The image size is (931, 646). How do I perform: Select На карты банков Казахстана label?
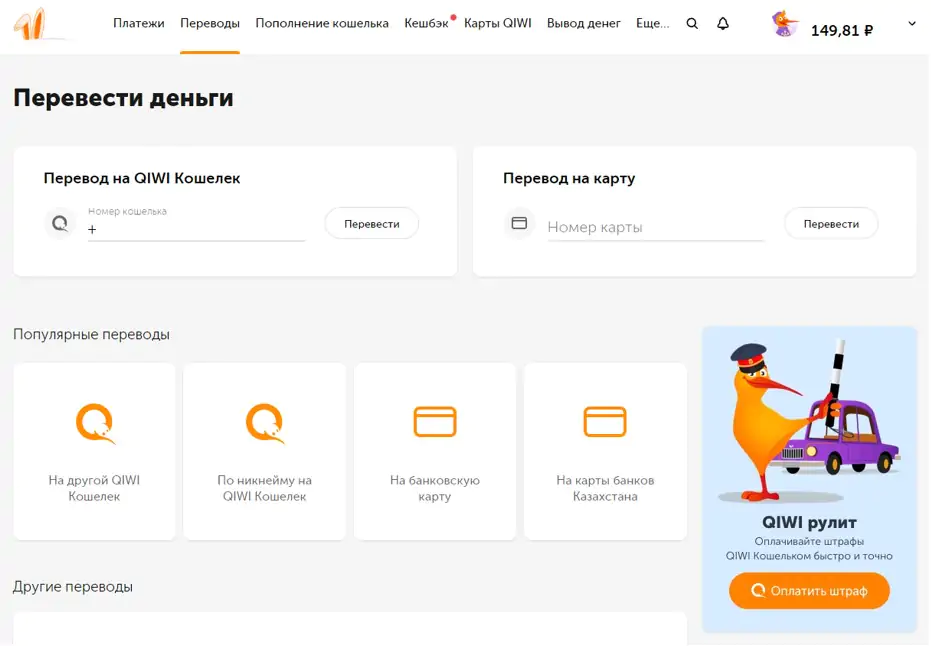click(x=605, y=488)
